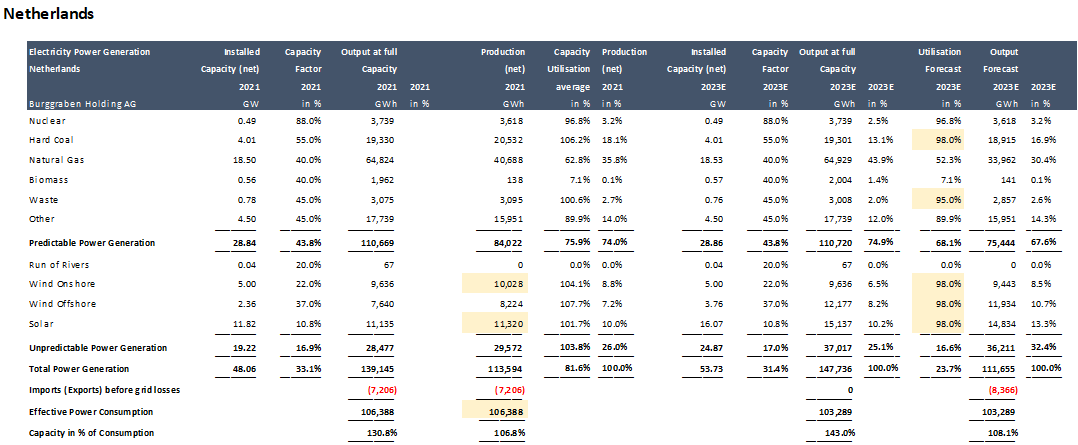Click the Predictable Power Generation row label
This screenshot has width=1078, height=445.
93,243
